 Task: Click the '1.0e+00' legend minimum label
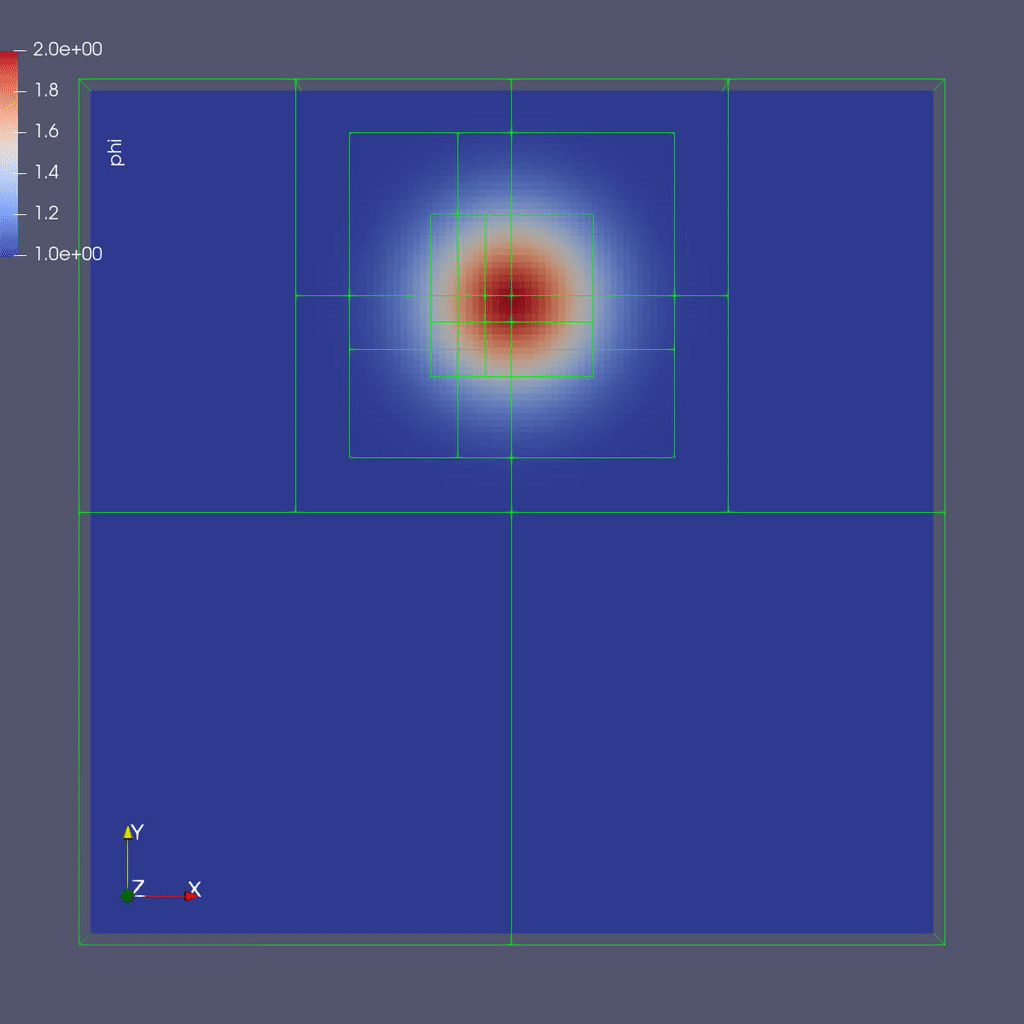[68, 253]
